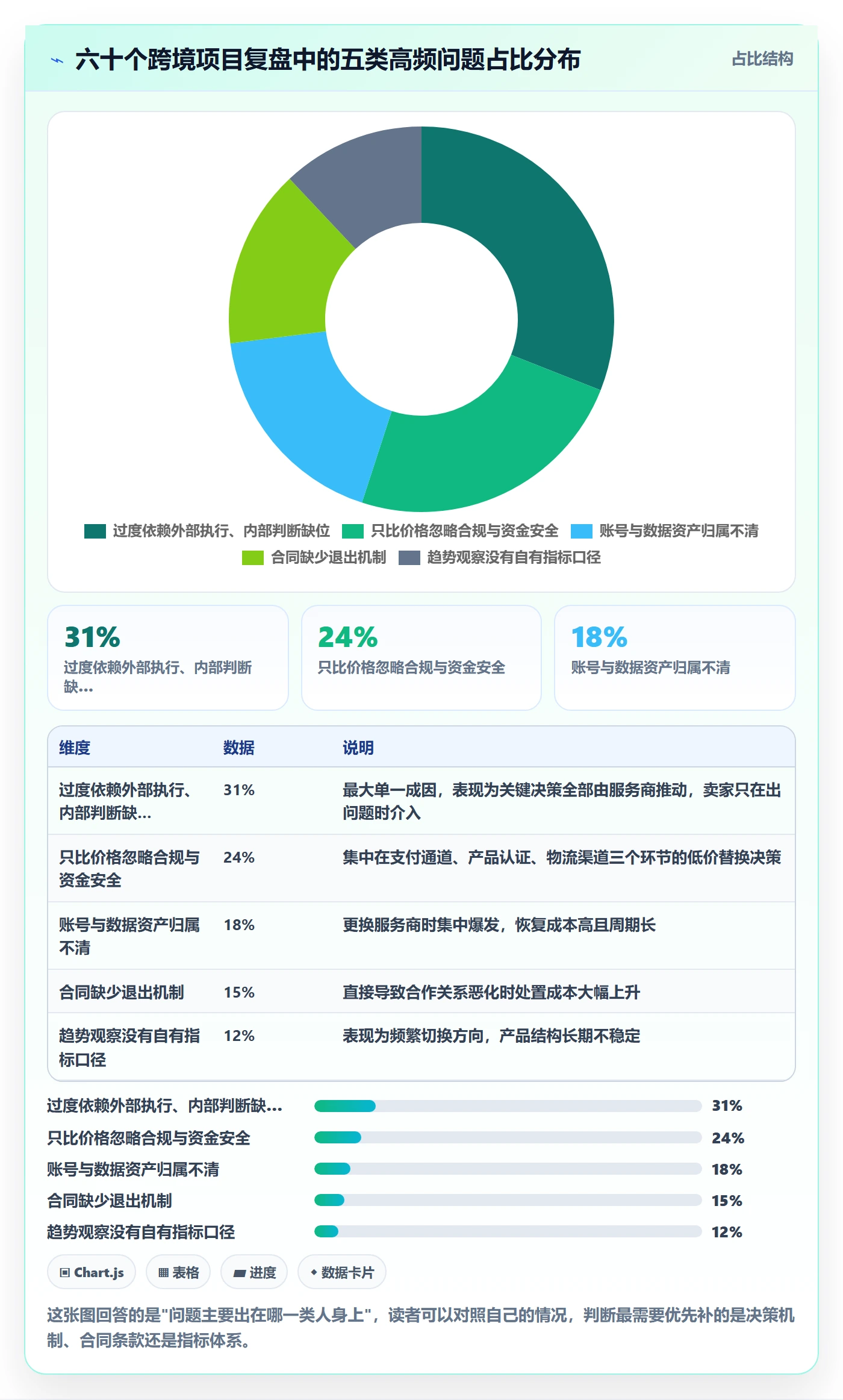Image resolution: width=843 pixels, height=1400 pixels.
Task: Open the 24% data card
Action: [x=421, y=658]
